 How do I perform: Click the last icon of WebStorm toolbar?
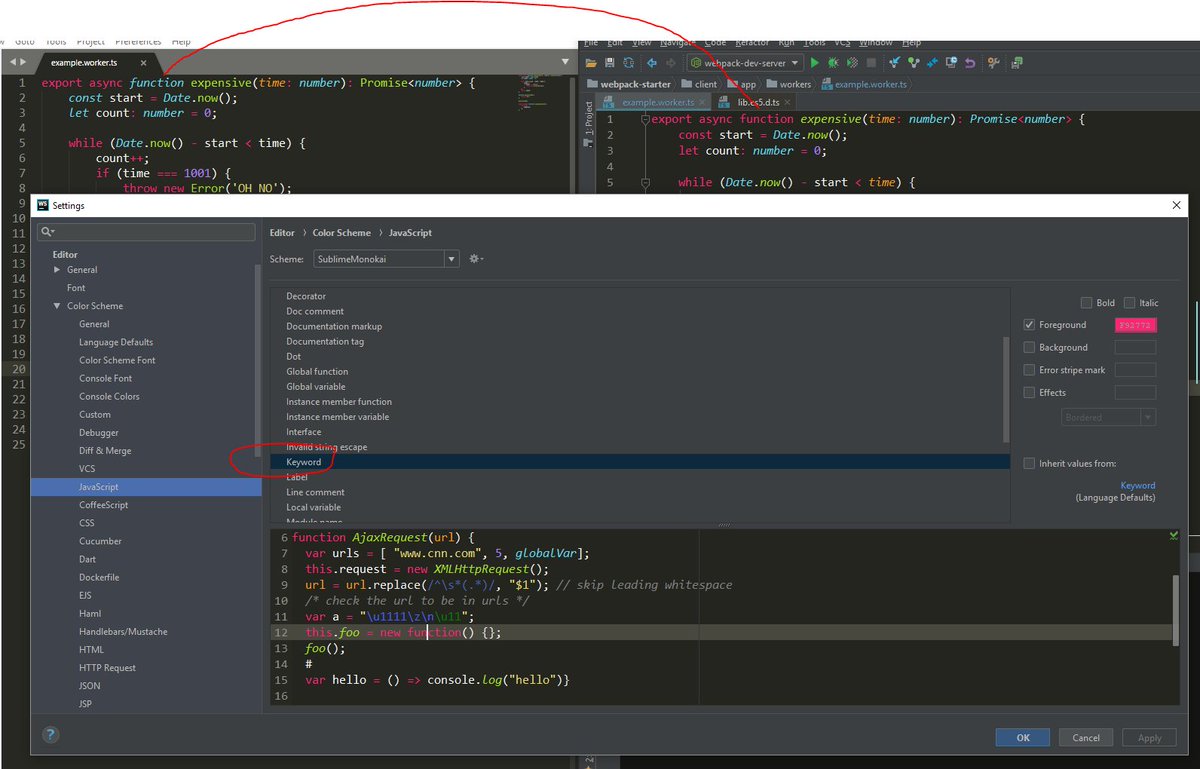[1016, 63]
